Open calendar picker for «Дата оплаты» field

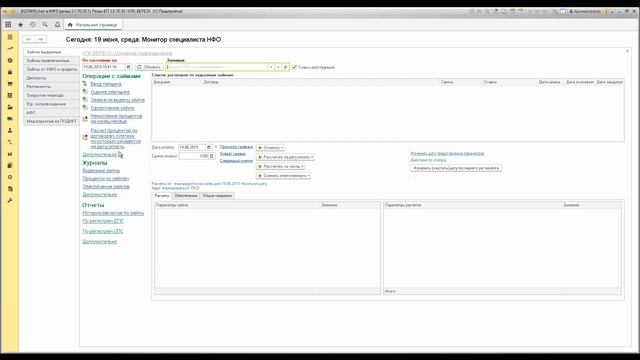[x=209, y=147]
